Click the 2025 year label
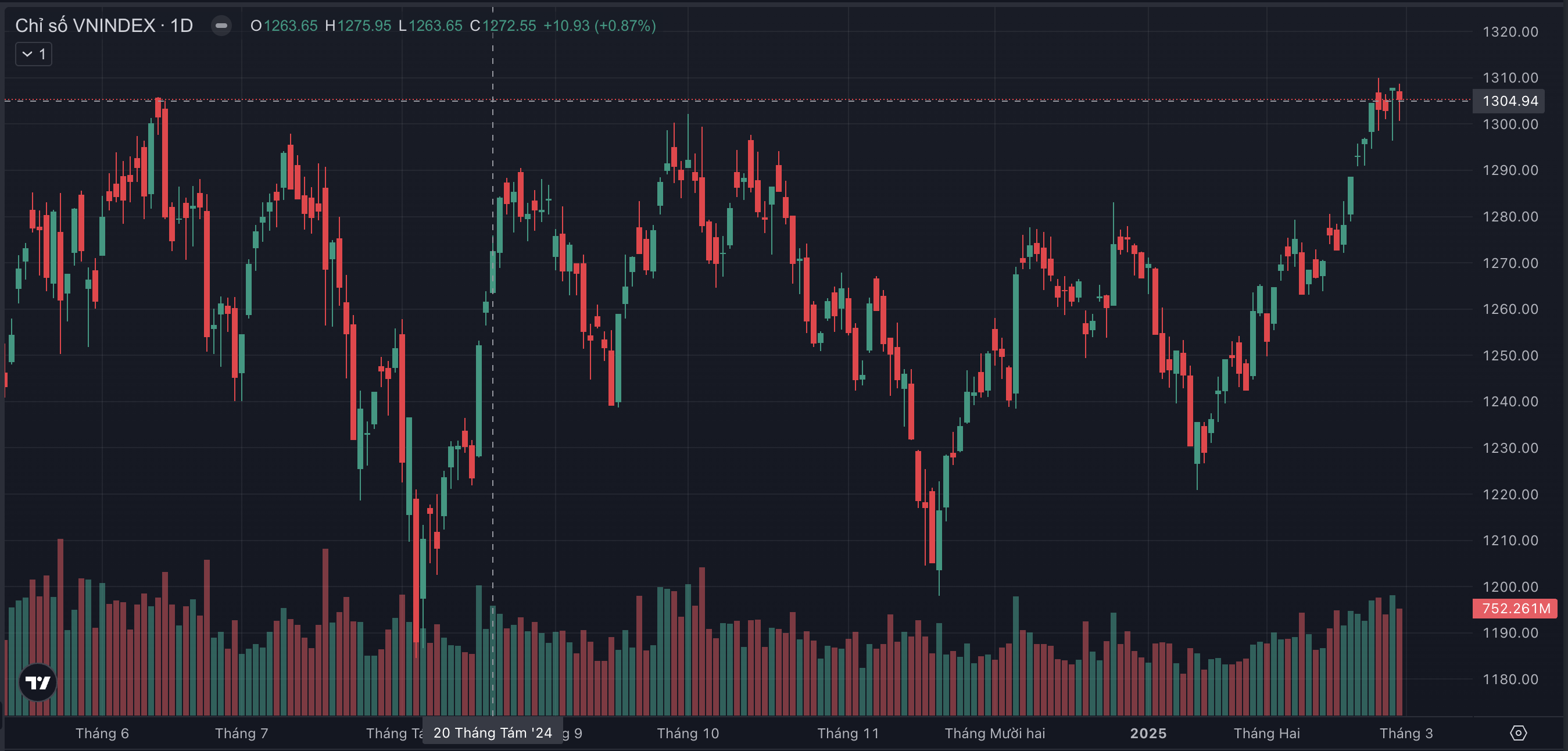 pyautogui.click(x=1148, y=734)
